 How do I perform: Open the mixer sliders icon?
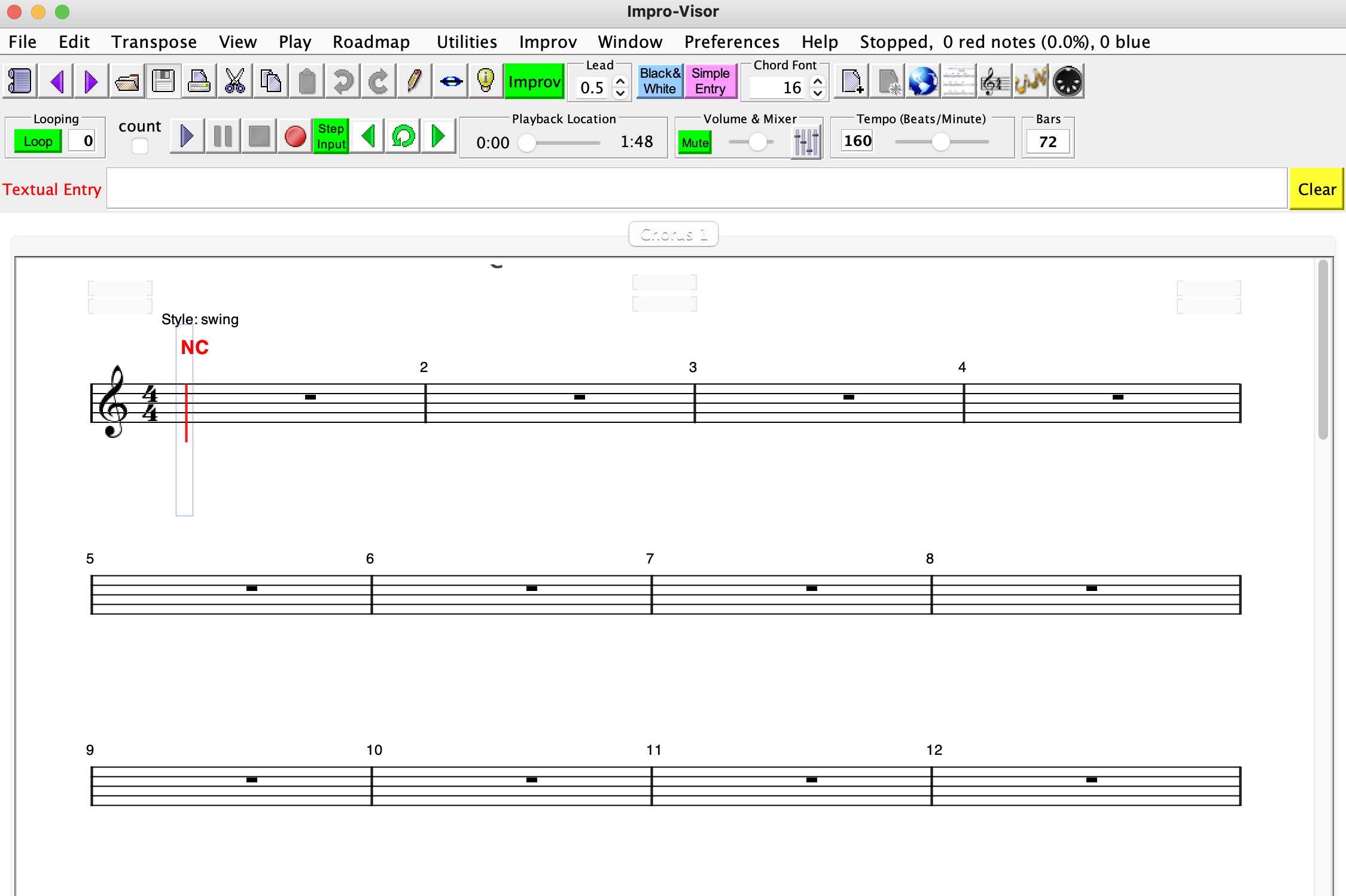point(806,142)
